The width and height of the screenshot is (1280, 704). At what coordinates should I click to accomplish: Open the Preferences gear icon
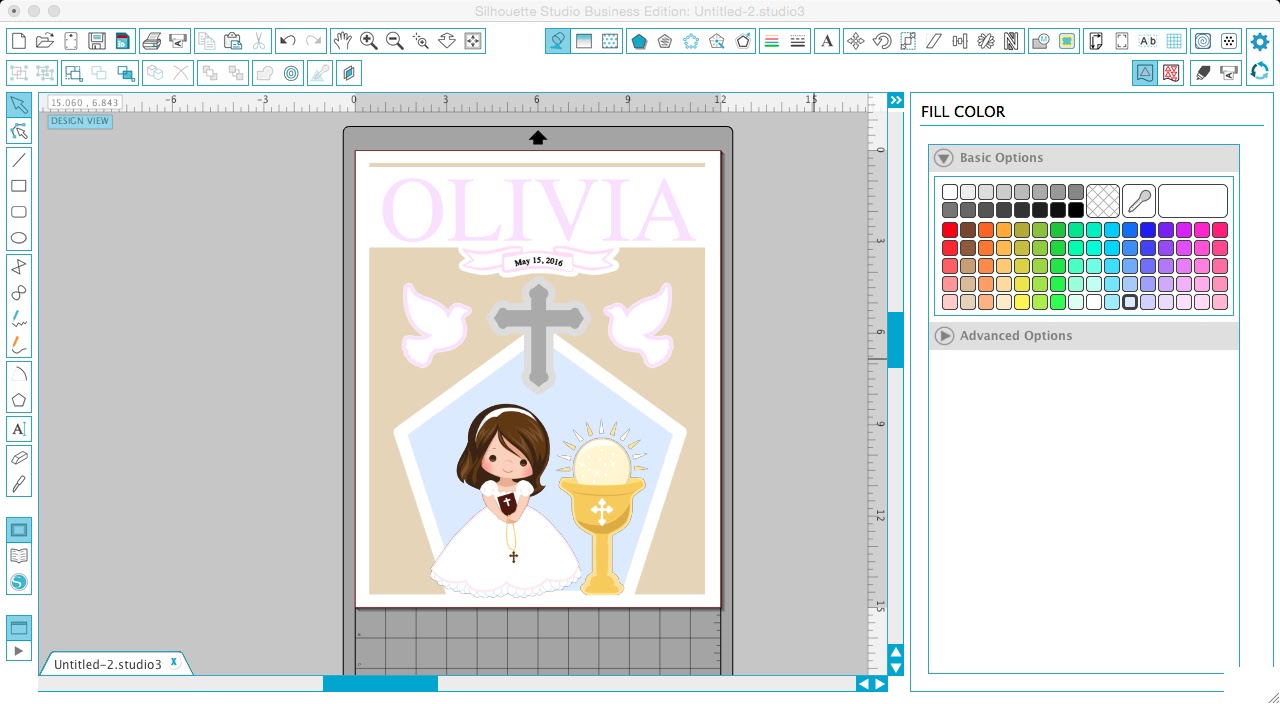tap(1258, 41)
